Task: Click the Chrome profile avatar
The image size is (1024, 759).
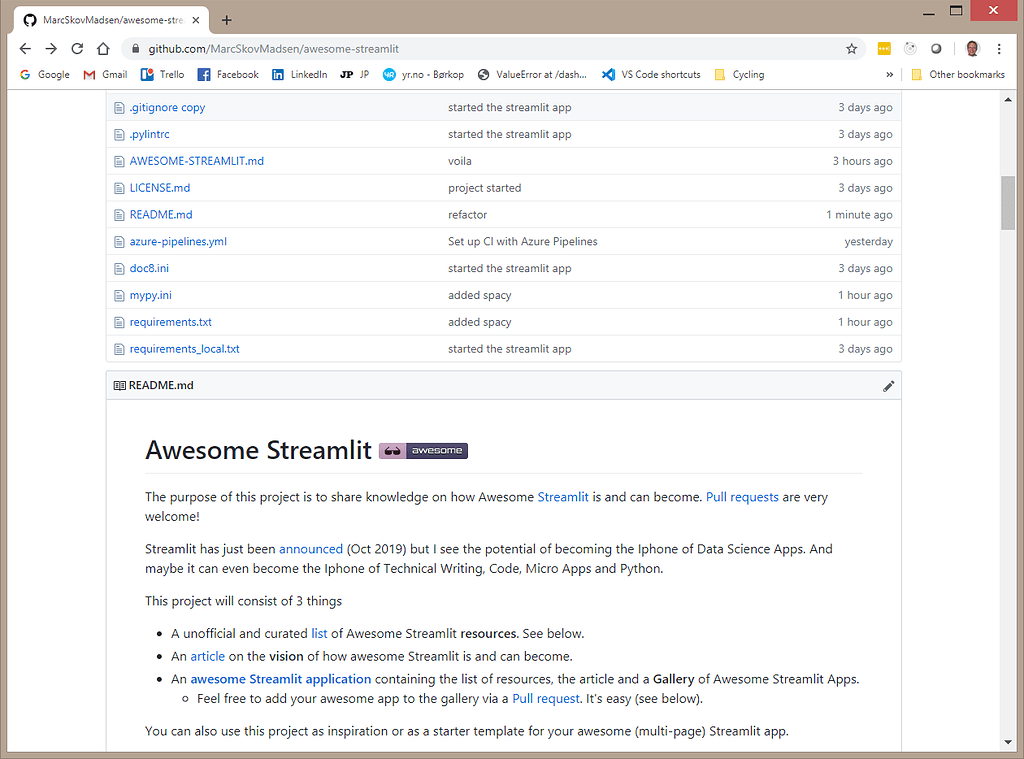Action: [x=971, y=48]
